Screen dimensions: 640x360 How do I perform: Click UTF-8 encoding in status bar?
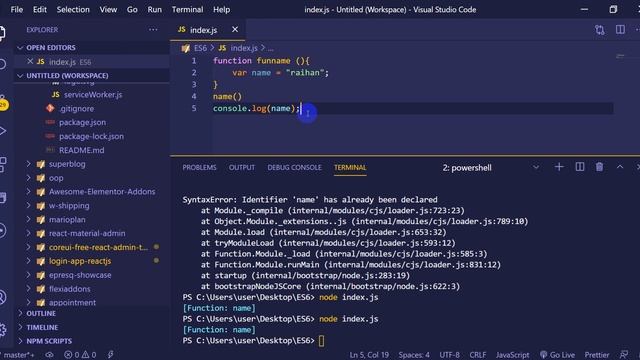449,355
